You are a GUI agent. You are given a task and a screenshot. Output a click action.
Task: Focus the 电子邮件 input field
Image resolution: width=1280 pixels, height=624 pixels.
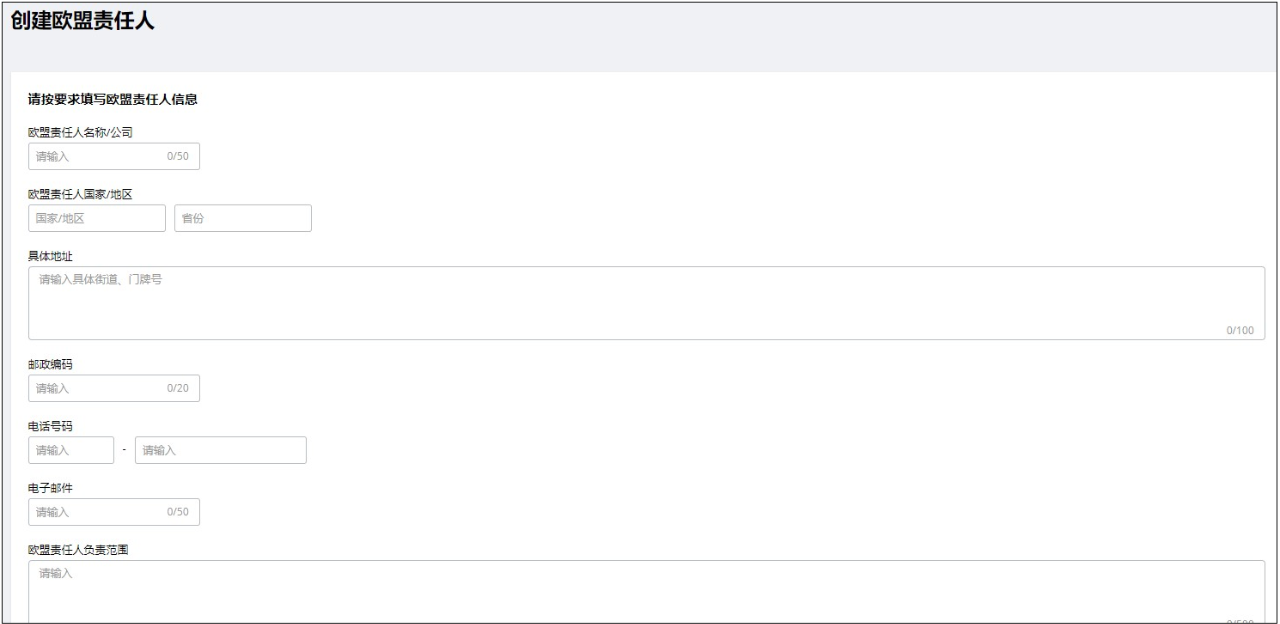pyautogui.click(x=100, y=512)
